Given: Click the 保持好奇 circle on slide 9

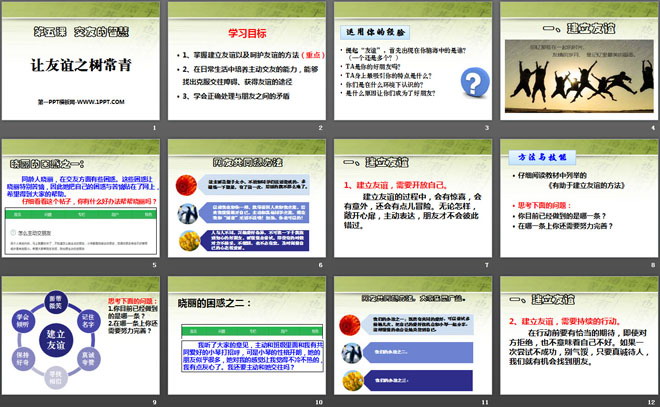Looking at the screenshot, I should click(23, 359).
